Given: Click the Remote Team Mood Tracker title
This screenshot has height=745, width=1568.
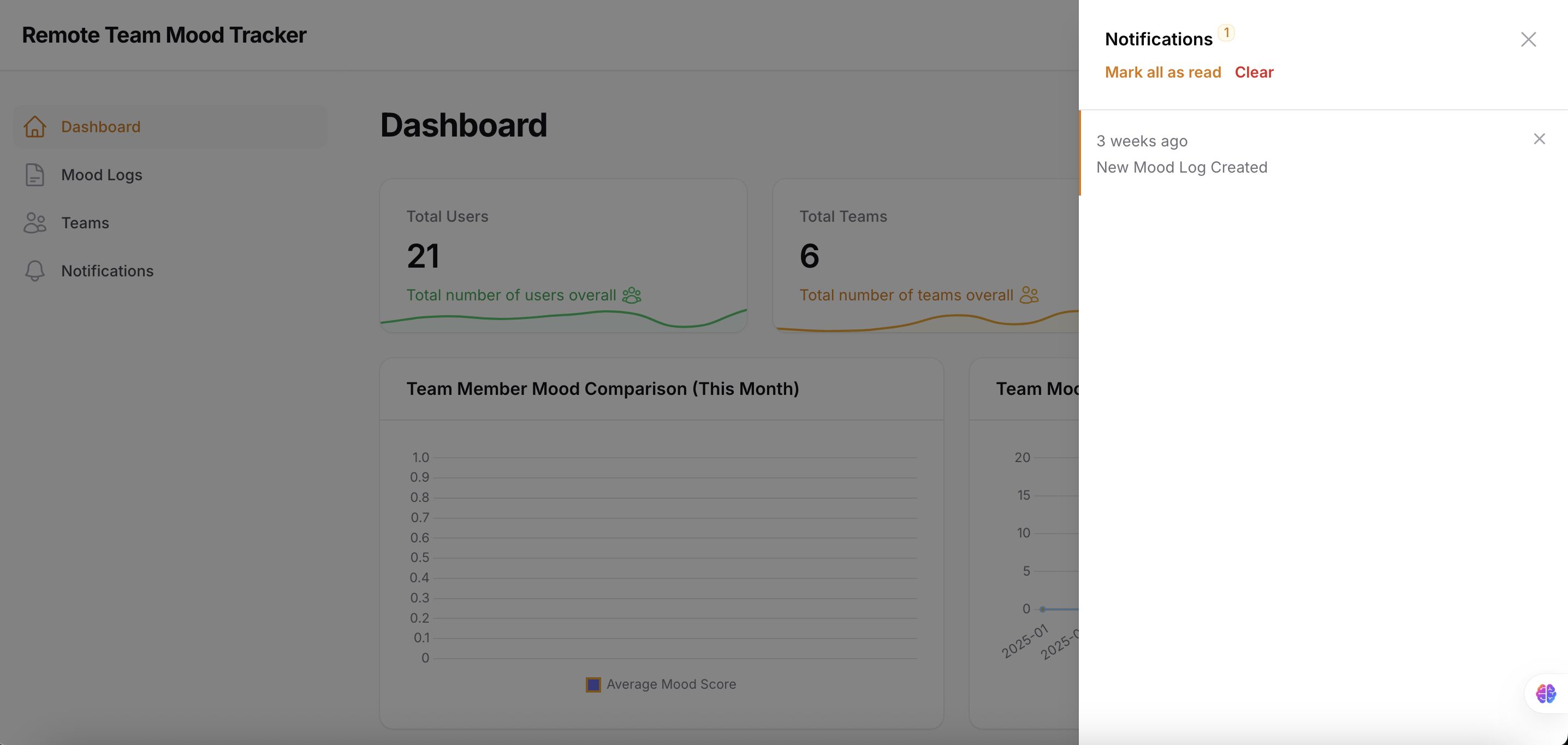Looking at the screenshot, I should point(164,36).
